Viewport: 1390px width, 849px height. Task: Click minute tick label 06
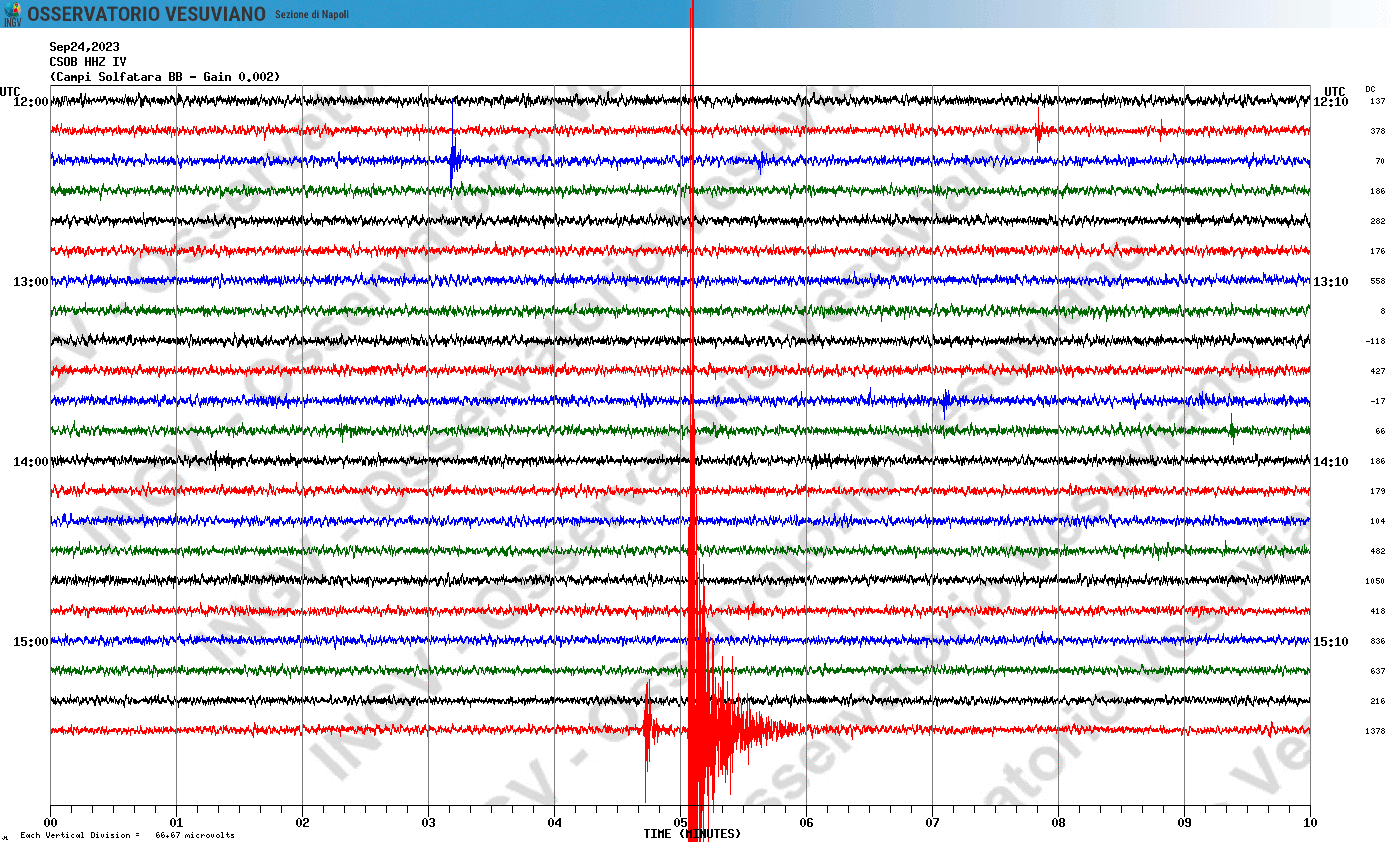point(806,823)
